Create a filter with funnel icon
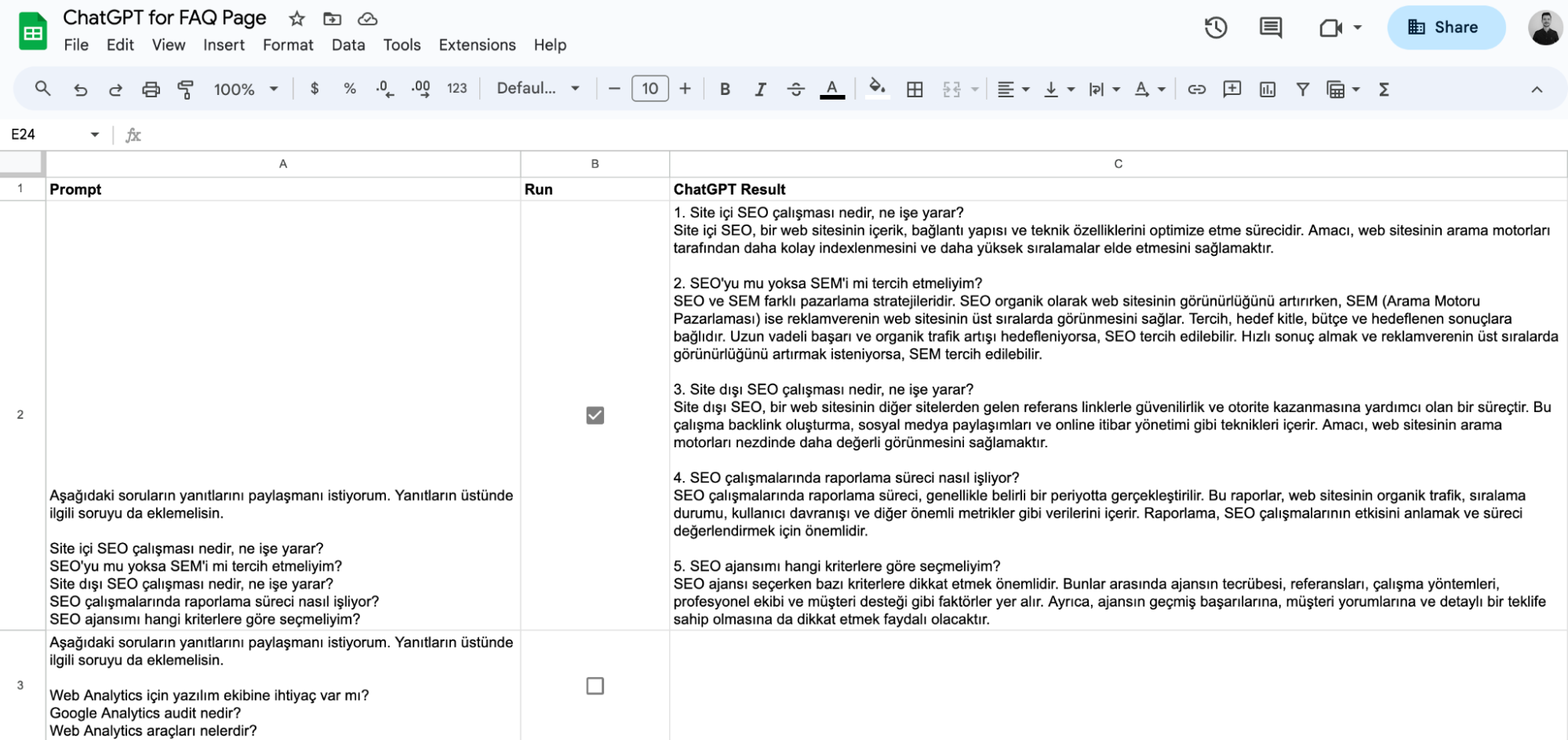Viewport: 1568px width, 740px height. point(1302,89)
